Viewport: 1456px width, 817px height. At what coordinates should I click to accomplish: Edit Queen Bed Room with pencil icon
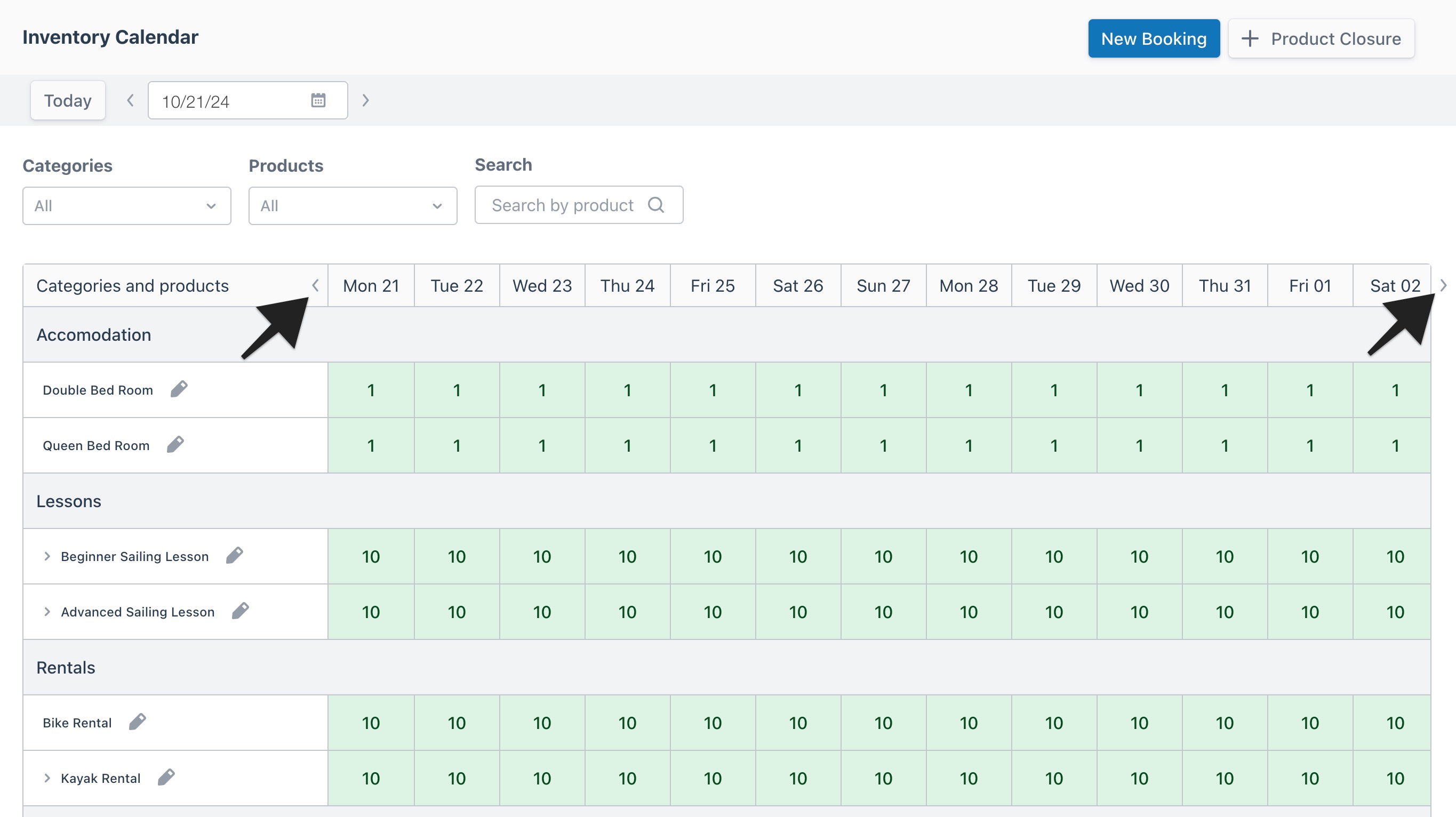click(175, 444)
